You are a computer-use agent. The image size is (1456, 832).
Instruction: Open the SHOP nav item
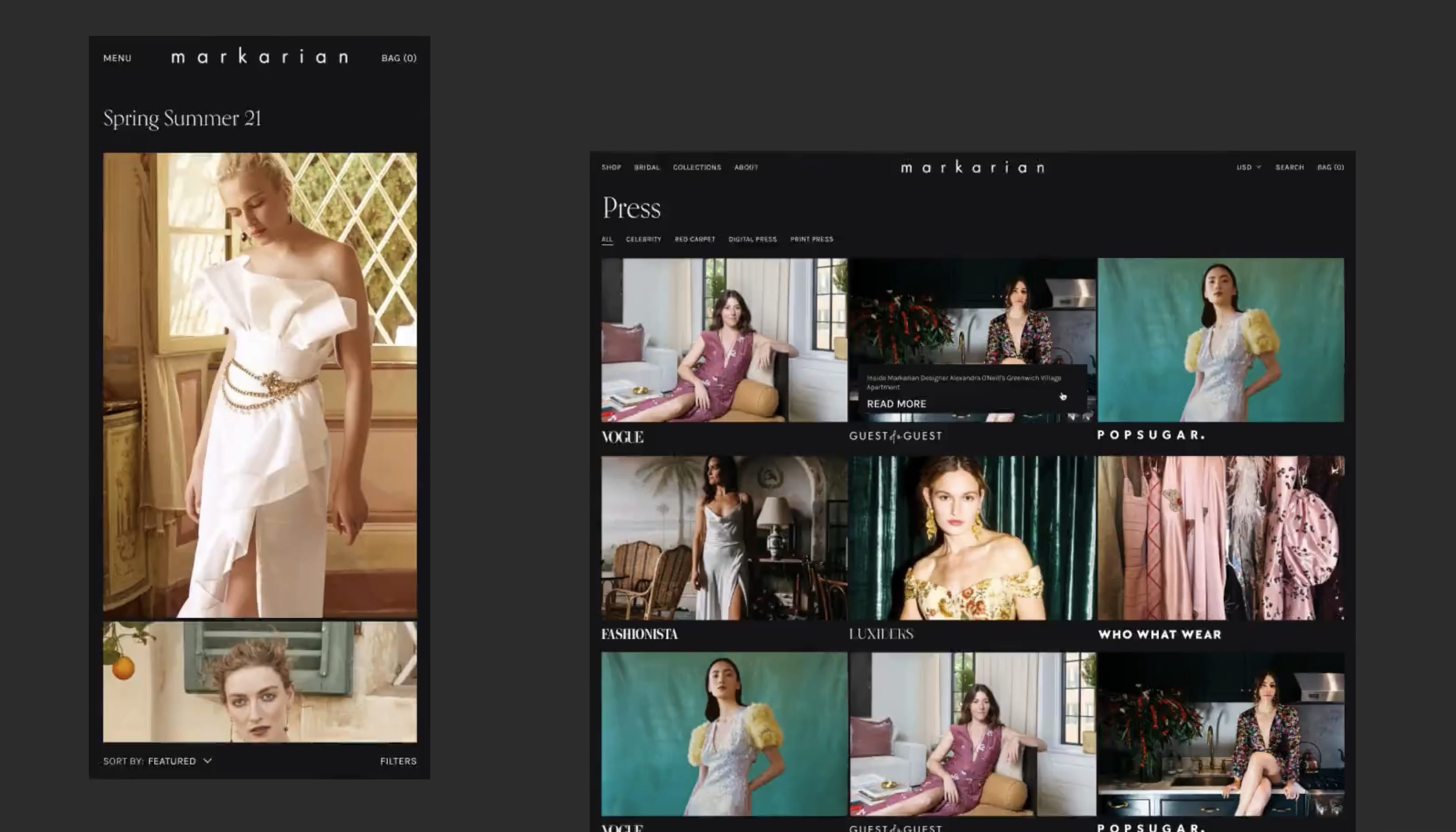point(611,167)
